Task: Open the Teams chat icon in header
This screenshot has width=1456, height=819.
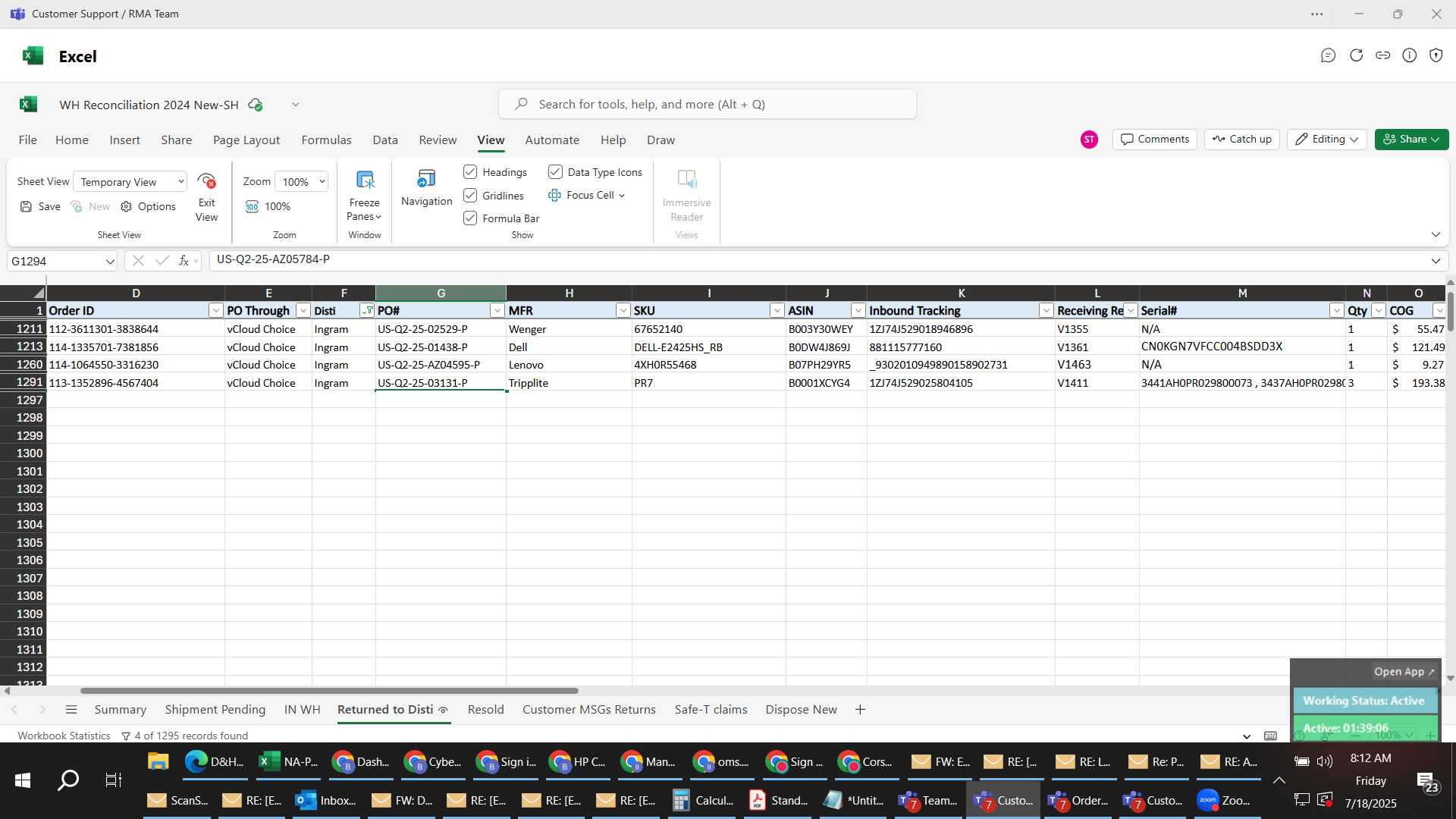Action: pos(1328,55)
